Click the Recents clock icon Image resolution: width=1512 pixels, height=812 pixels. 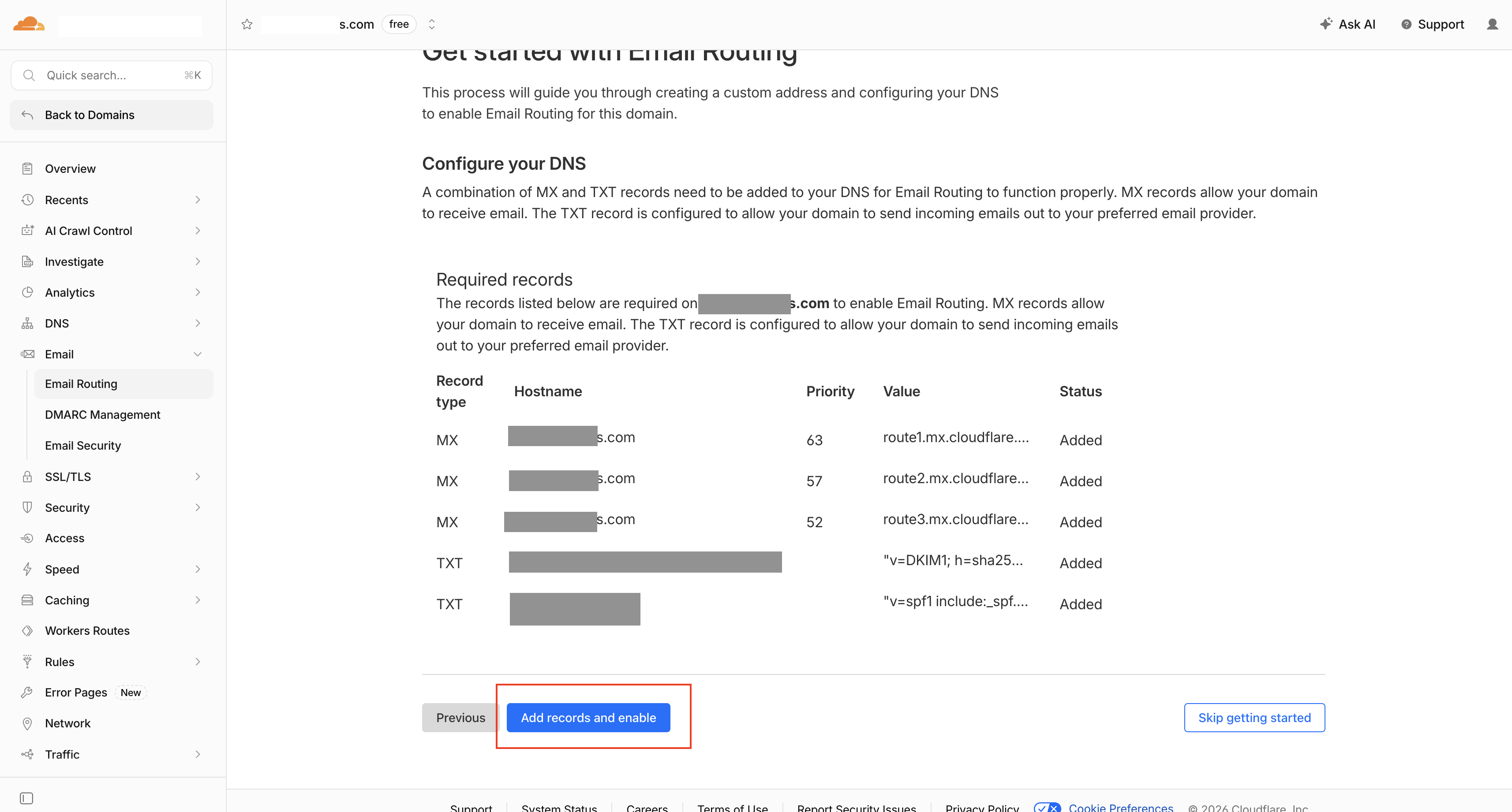click(x=27, y=200)
